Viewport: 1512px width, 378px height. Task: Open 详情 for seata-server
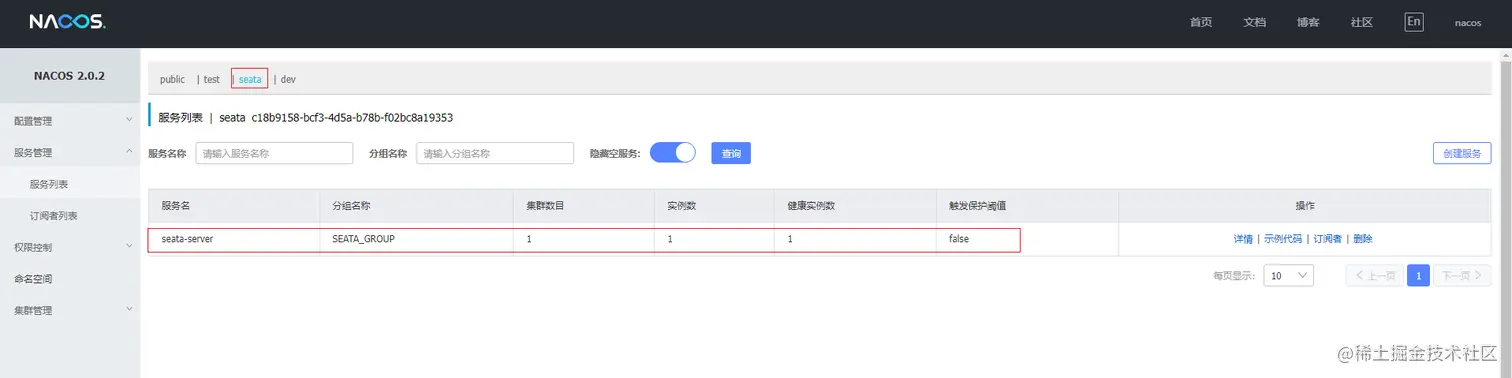pyautogui.click(x=1243, y=239)
